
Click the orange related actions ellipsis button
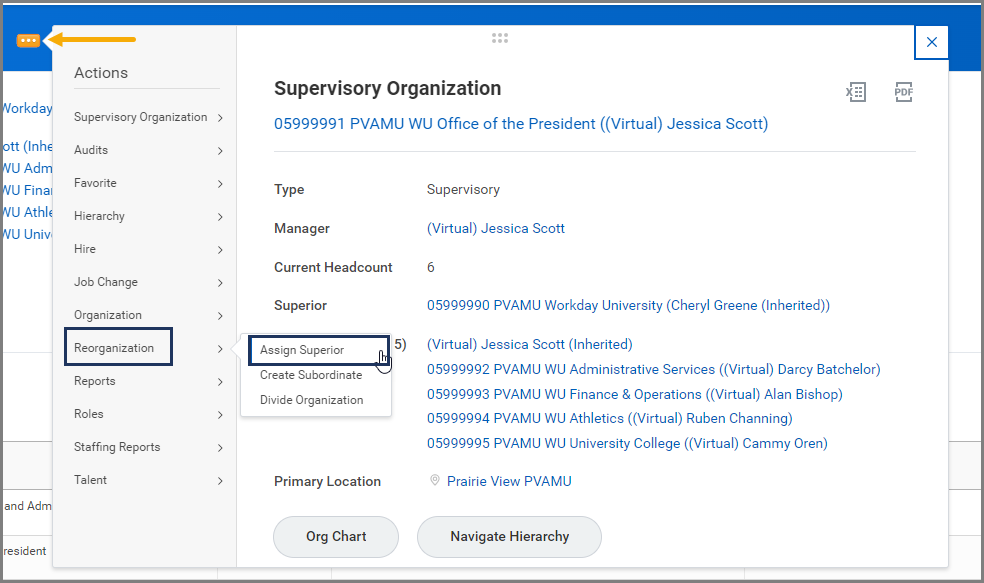point(28,40)
